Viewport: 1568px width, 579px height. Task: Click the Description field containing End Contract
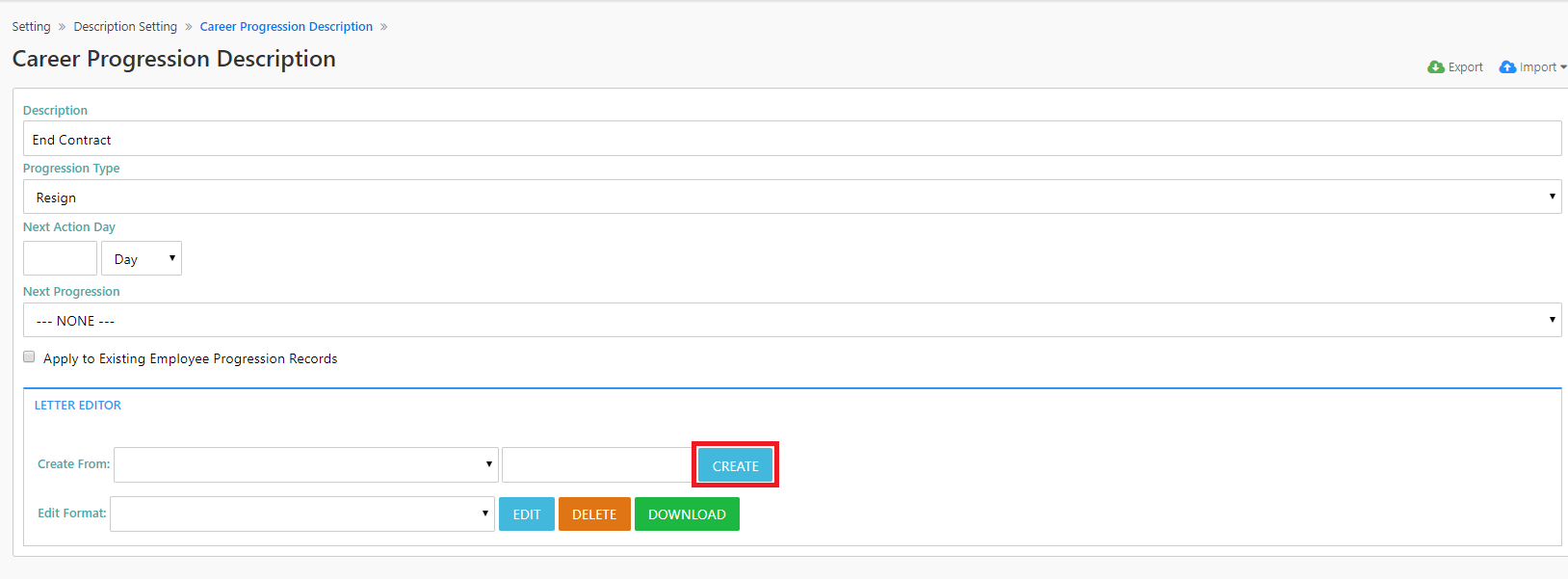pyautogui.click(x=792, y=139)
